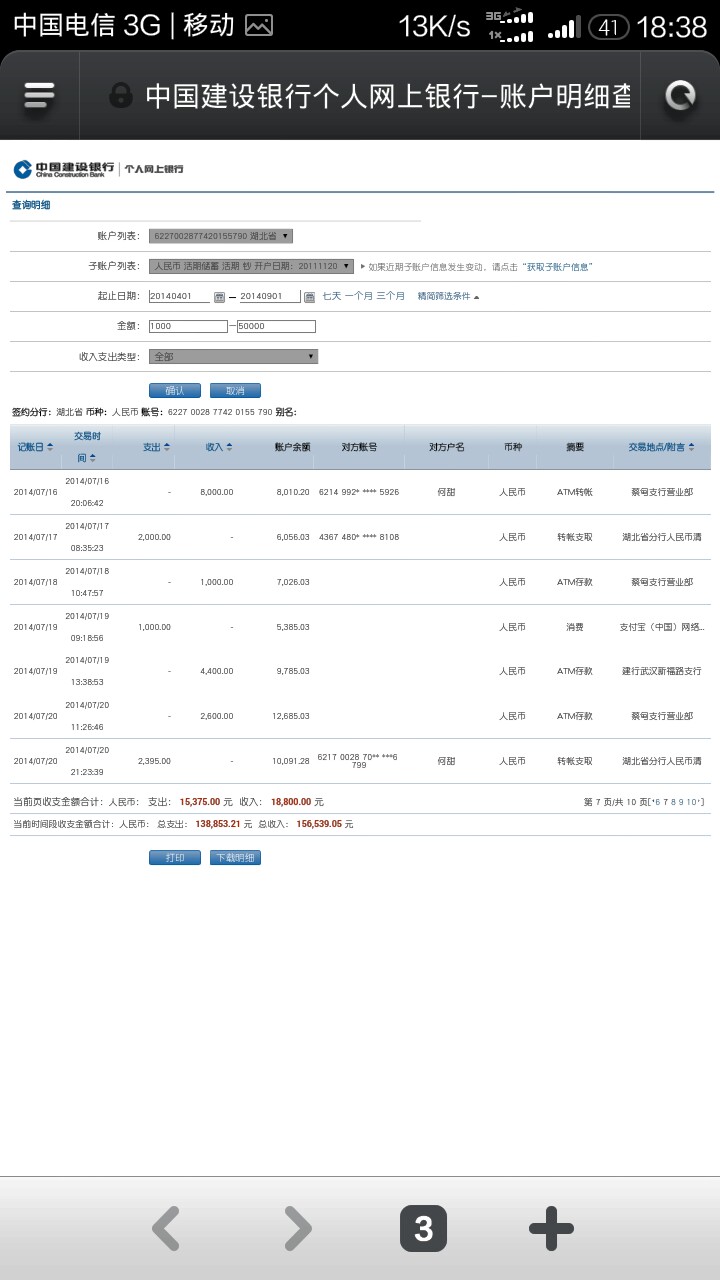Open the 收入支出类型 dropdown
The image size is (720, 1280).
tap(233, 356)
